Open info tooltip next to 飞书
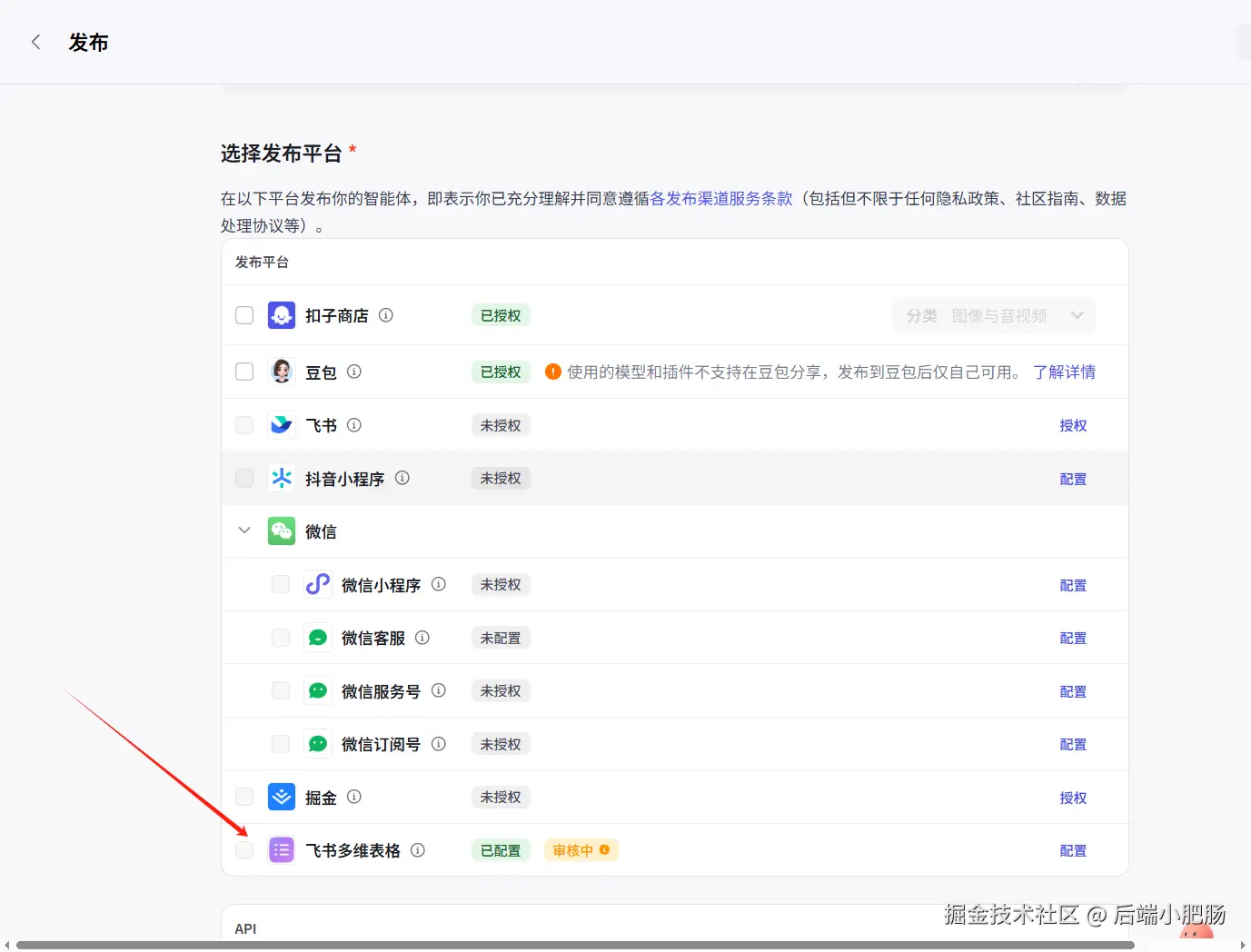The height and width of the screenshot is (952, 1251). 354,425
